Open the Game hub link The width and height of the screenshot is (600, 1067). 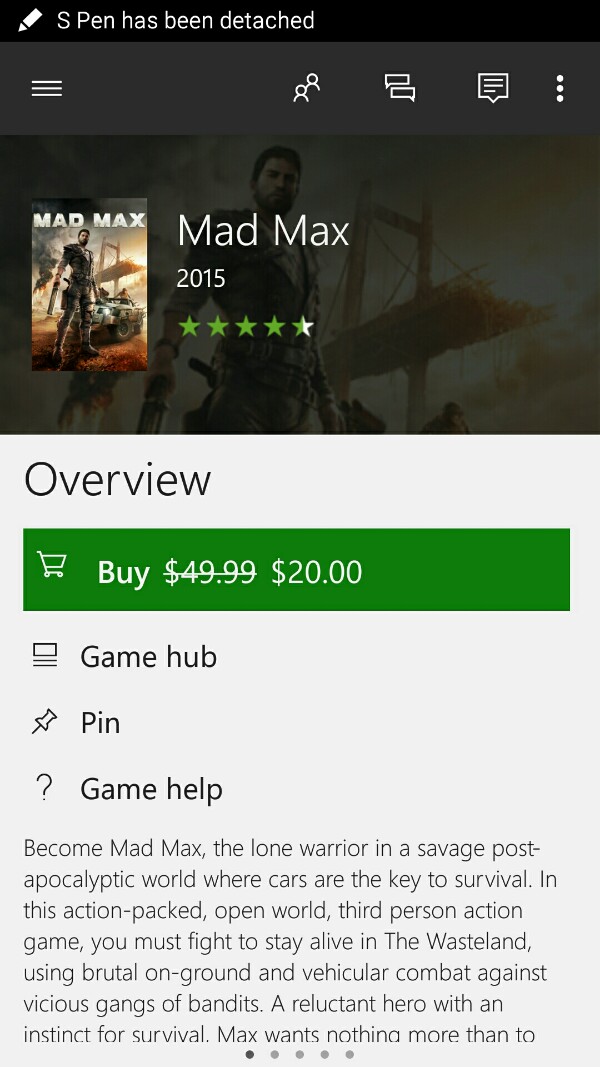click(148, 657)
